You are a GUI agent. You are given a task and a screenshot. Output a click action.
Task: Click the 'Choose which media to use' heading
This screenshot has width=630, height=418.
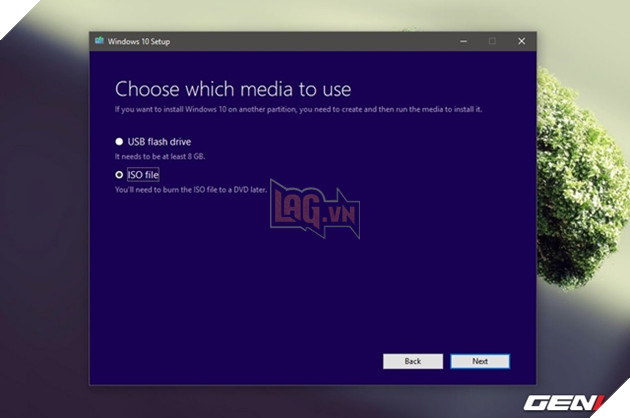(x=233, y=89)
